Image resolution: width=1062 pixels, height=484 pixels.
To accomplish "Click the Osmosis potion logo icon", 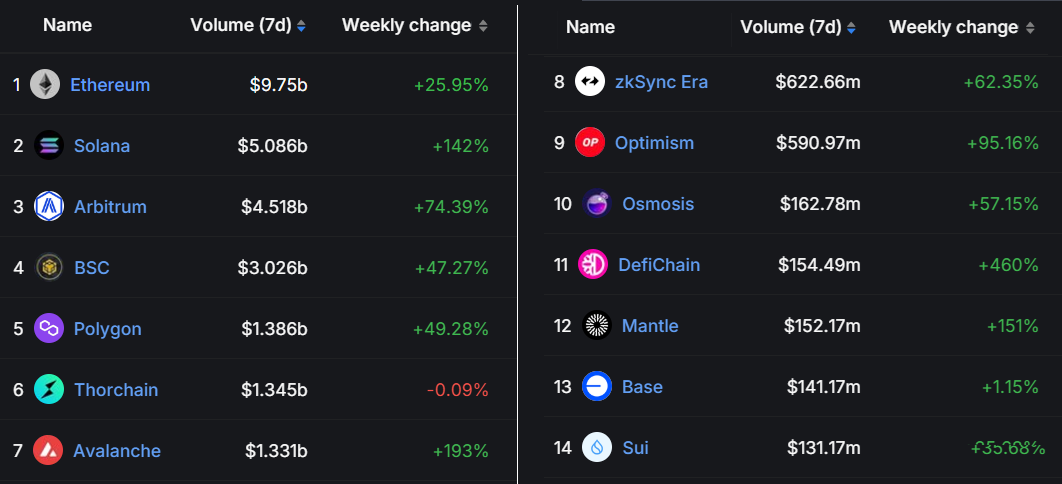I will tap(597, 204).
